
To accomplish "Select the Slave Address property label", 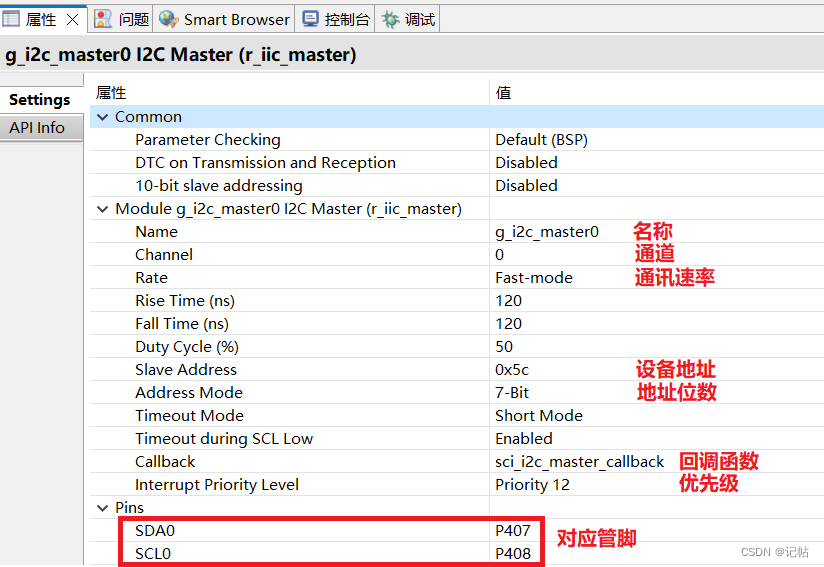I will pyautogui.click(x=186, y=370).
